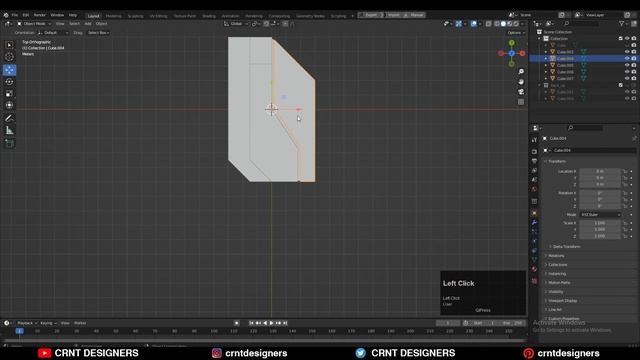Open the Modifiers wrench tab
The image size is (640, 360).
tap(534, 223)
